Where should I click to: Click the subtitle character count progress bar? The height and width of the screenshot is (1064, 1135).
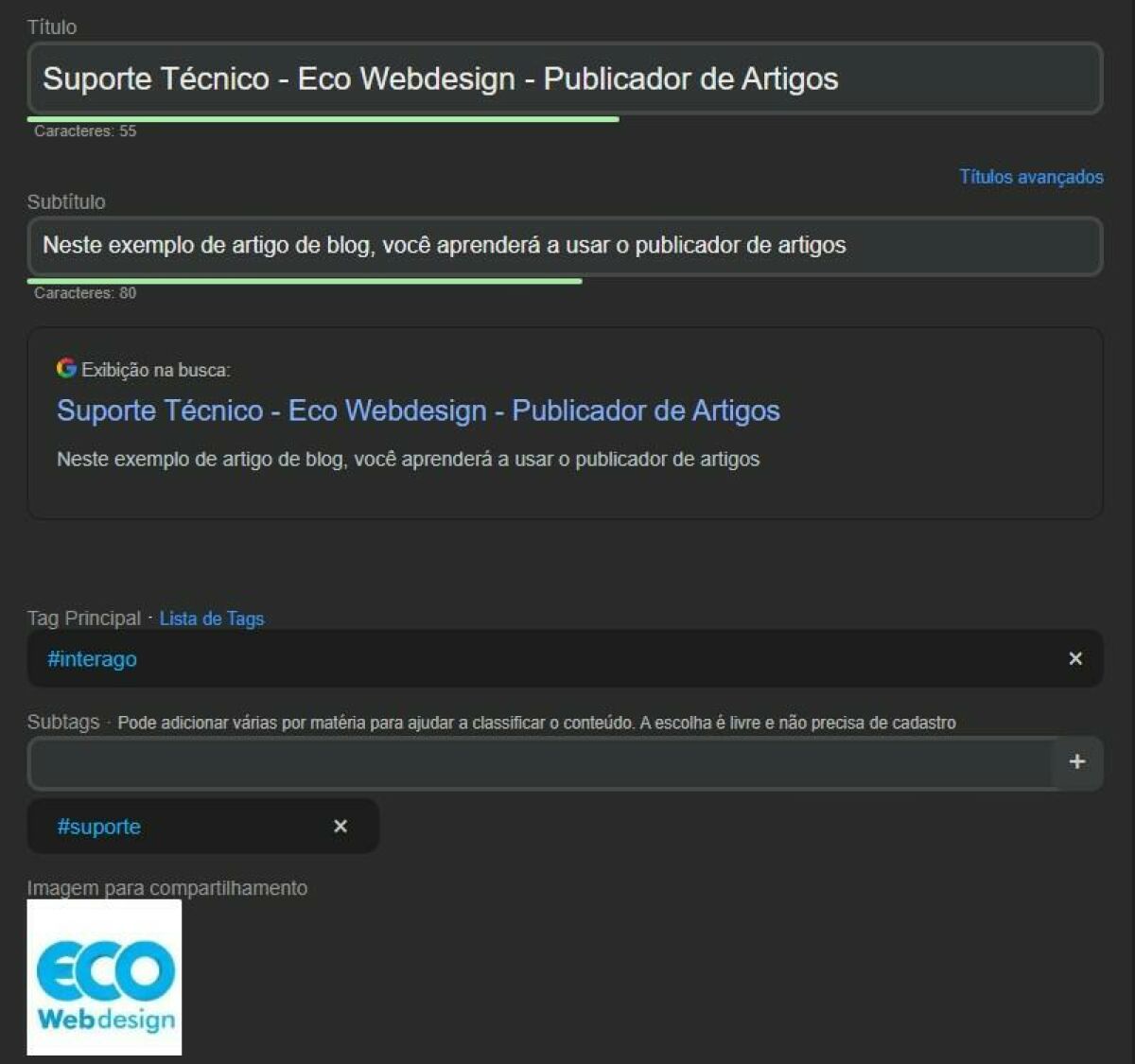click(x=305, y=281)
